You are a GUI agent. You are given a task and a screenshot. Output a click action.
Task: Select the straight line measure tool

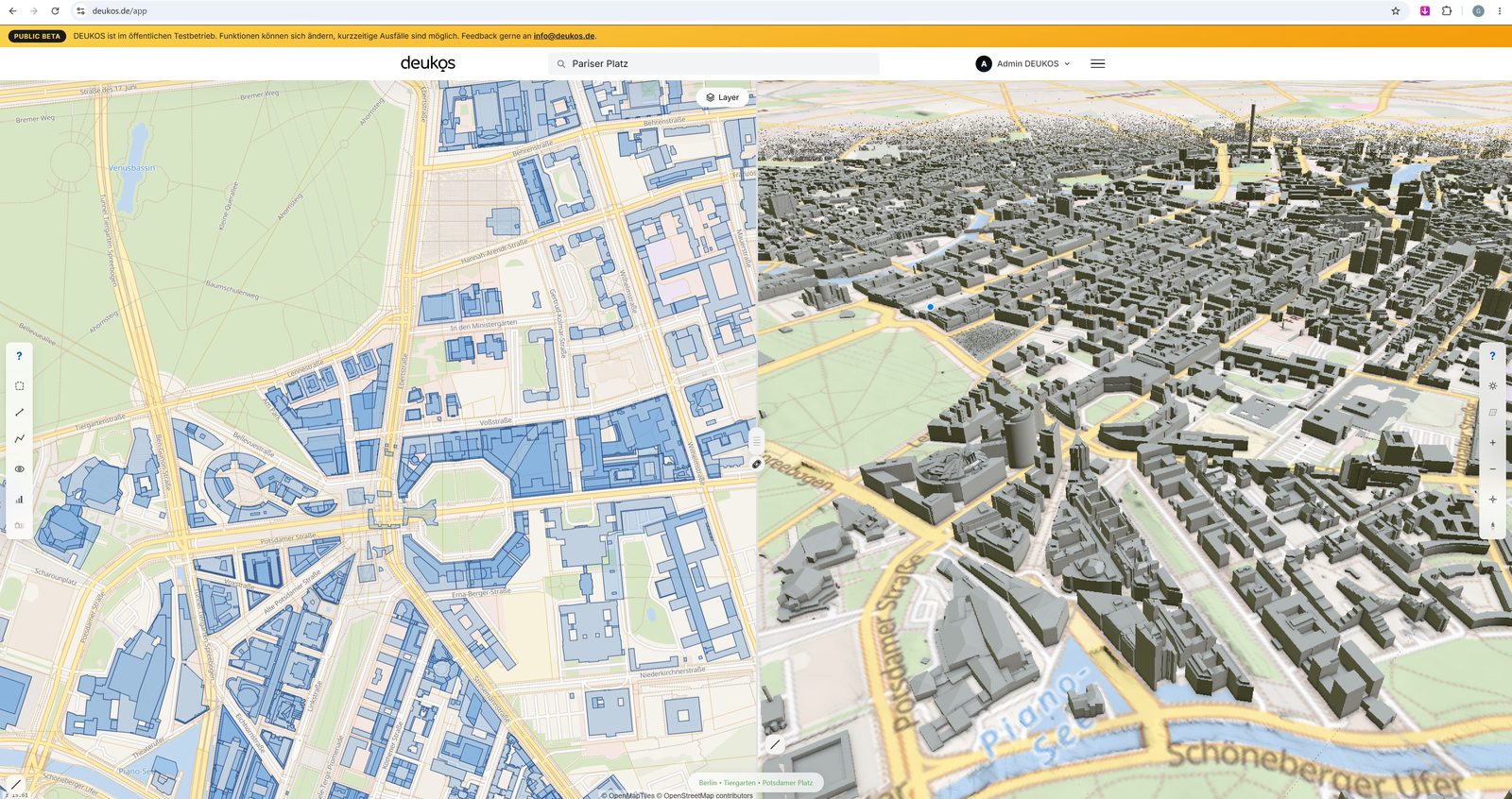point(19,413)
